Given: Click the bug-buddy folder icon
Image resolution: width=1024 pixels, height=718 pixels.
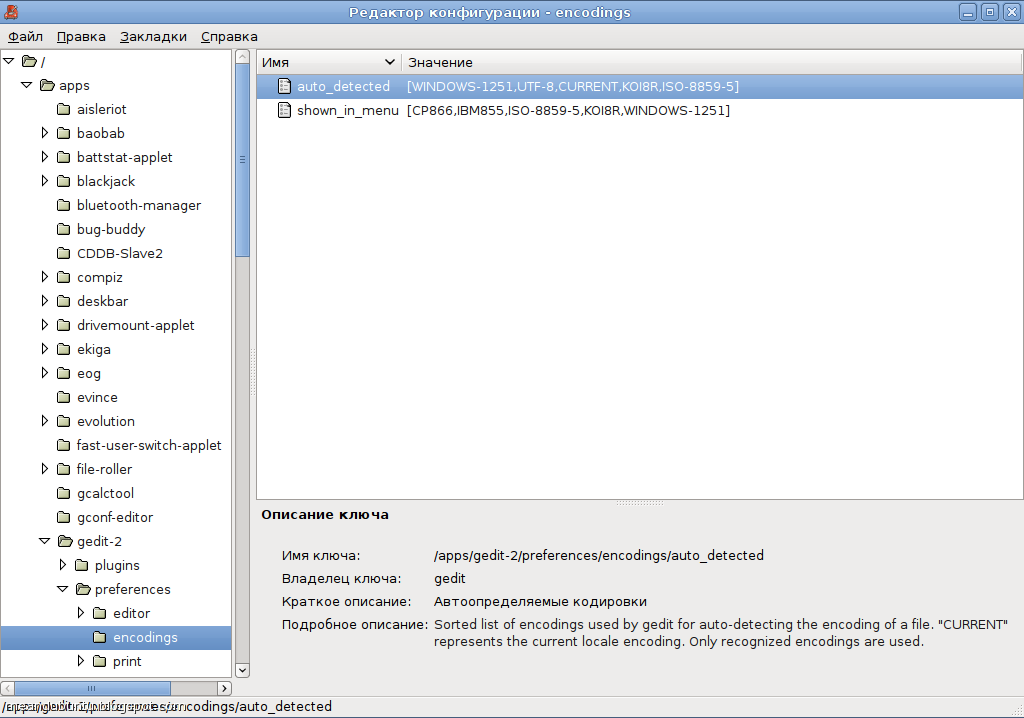Looking at the screenshot, I should click(63, 229).
